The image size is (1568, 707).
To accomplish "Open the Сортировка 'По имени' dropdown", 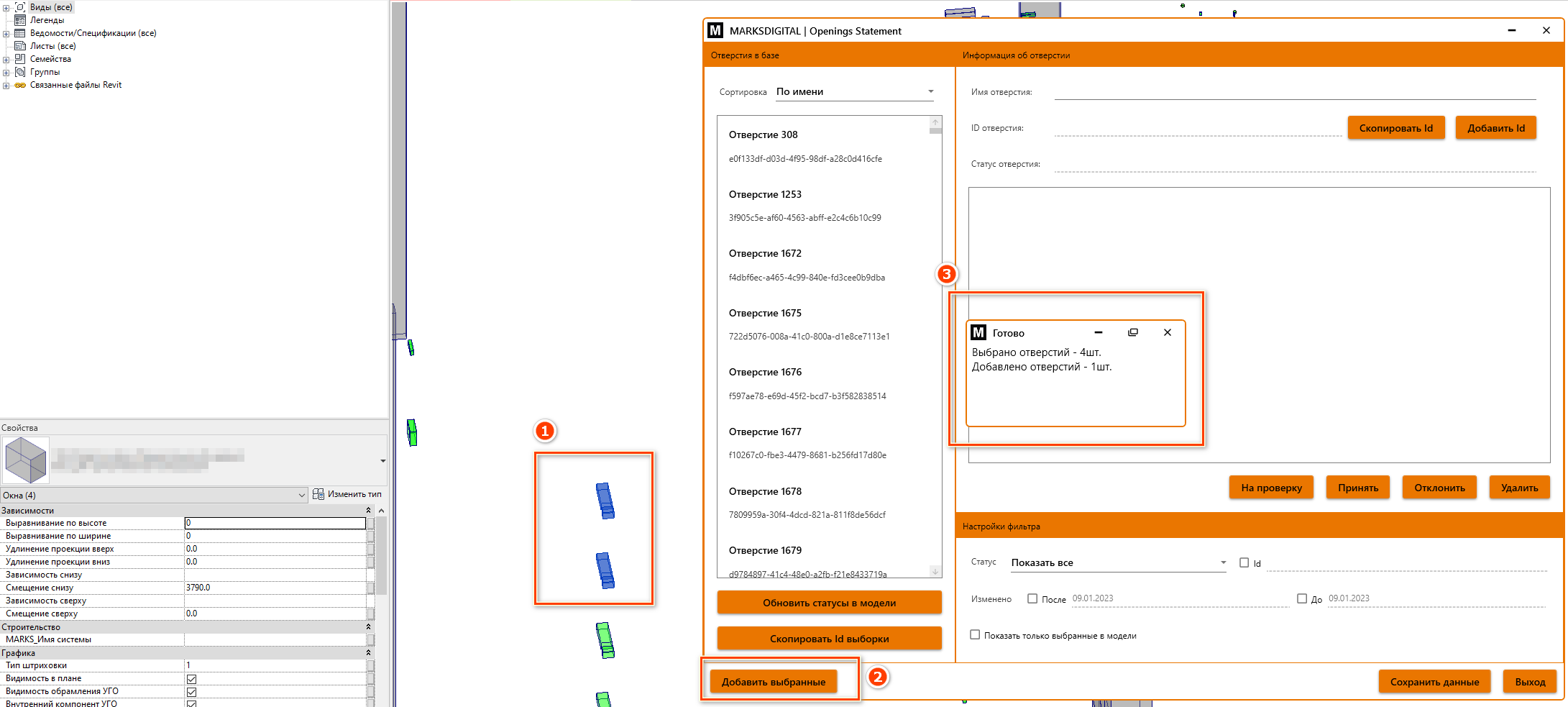I will pyautogui.click(x=854, y=92).
